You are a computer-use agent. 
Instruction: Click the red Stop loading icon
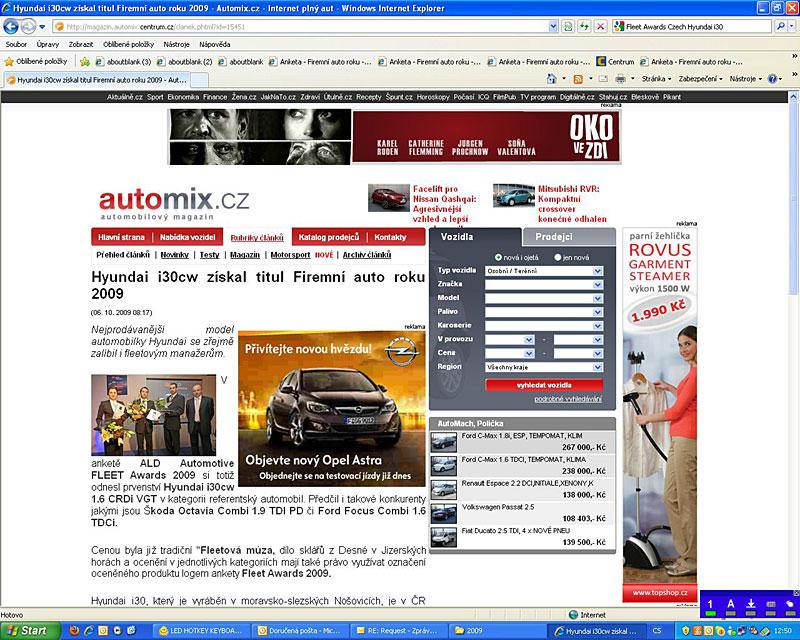click(601, 26)
